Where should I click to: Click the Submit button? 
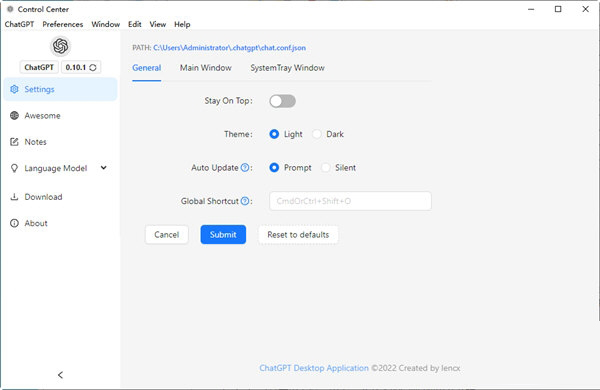pos(223,235)
